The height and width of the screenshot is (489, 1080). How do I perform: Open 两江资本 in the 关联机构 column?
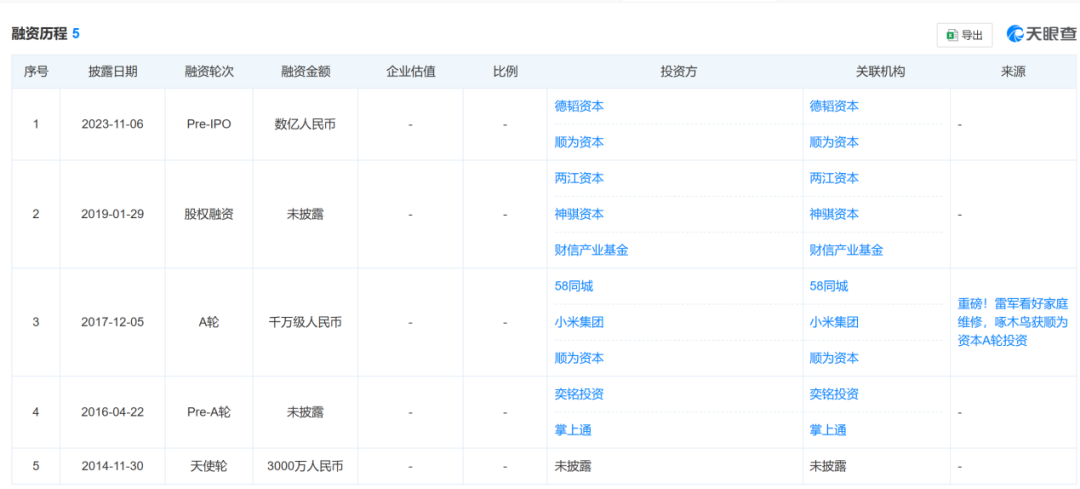[x=834, y=178]
